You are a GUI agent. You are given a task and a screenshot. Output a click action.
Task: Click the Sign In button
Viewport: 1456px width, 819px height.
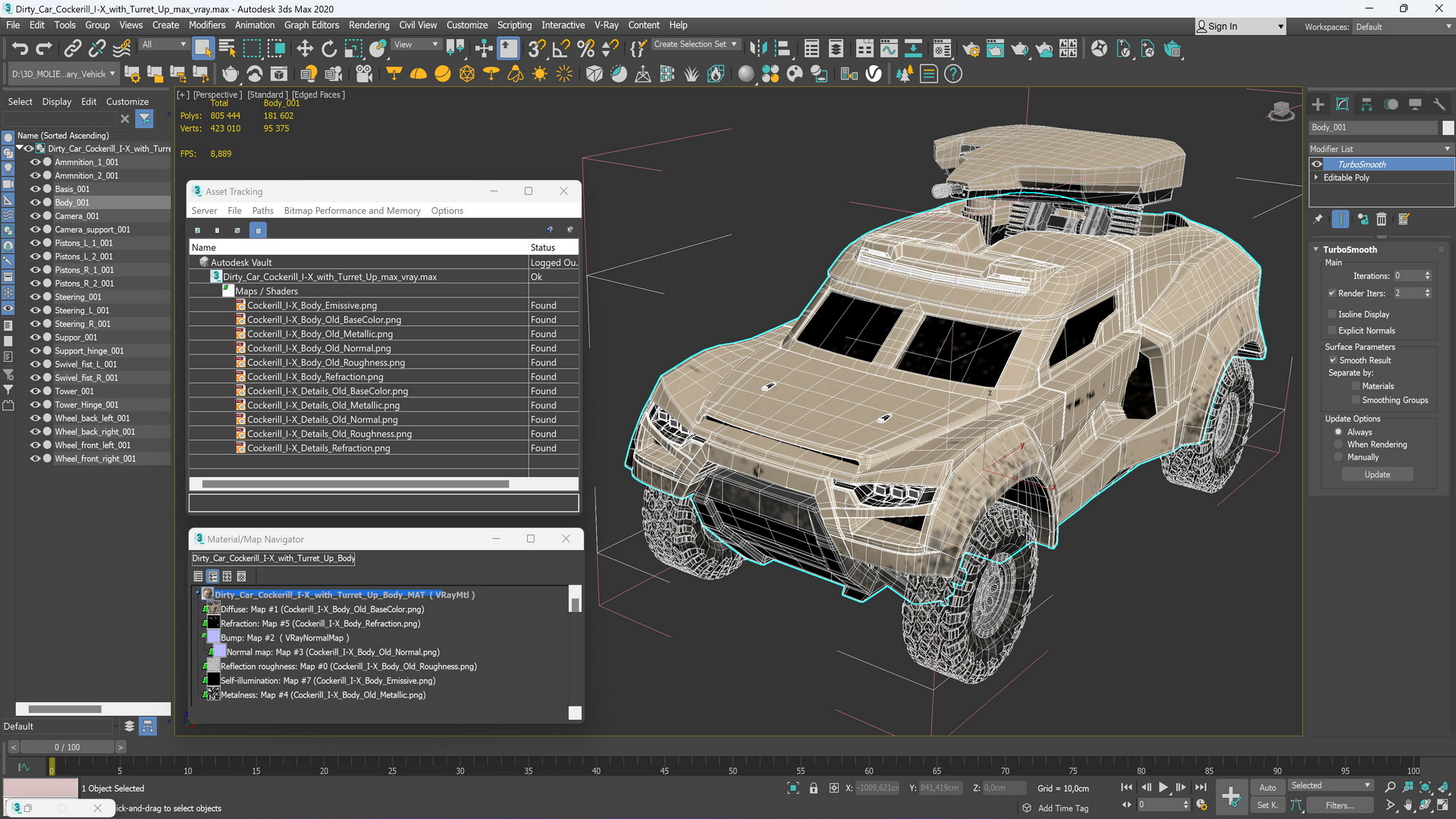pos(1240,27)
